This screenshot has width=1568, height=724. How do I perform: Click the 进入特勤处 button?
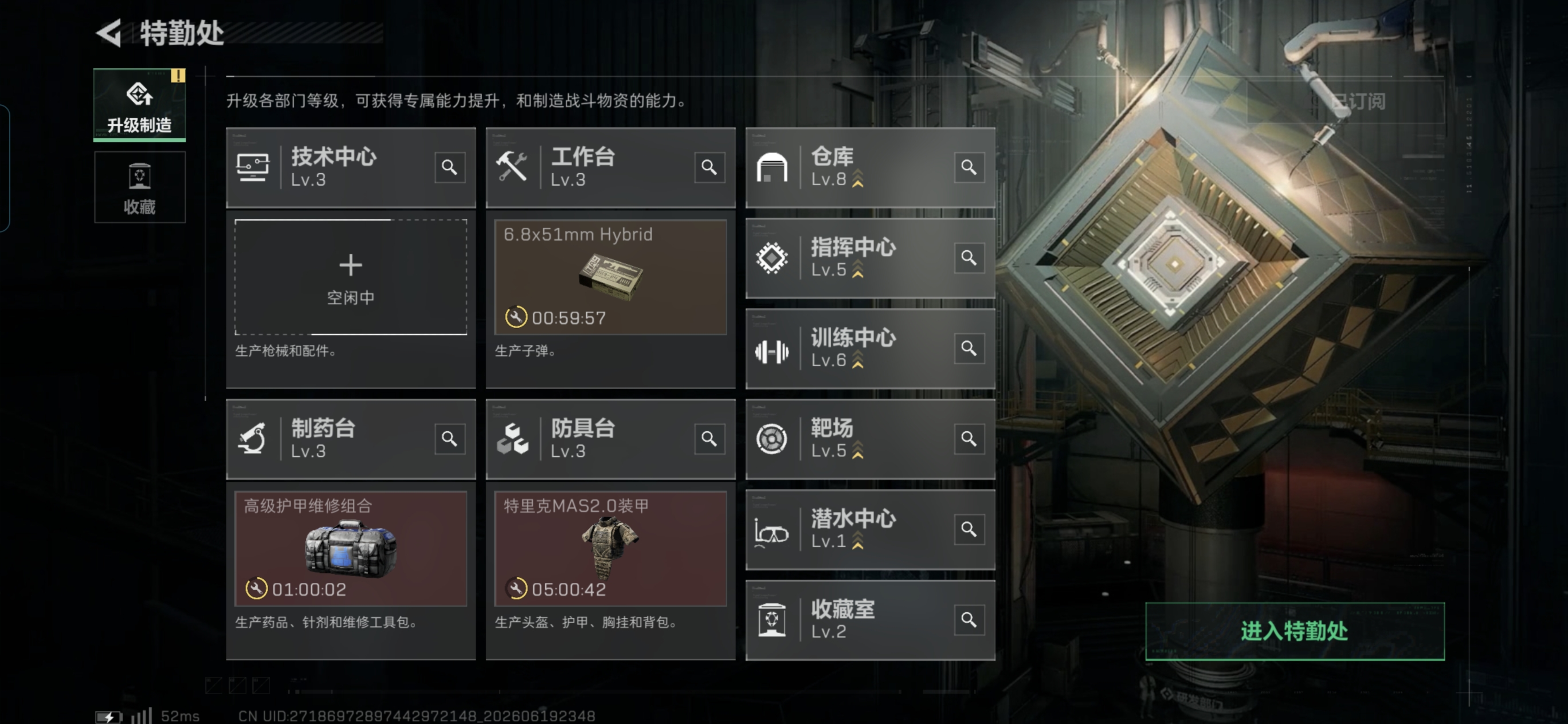click(x=1295, y=631)
